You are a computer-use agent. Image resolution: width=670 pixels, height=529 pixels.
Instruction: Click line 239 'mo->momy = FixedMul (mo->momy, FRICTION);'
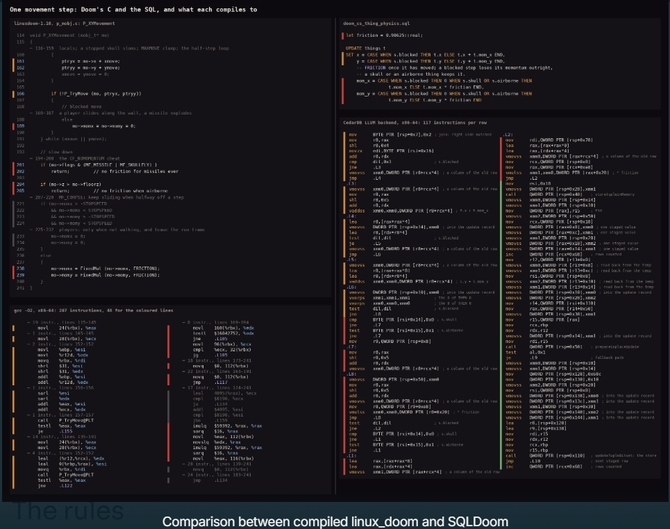(105, 275)
